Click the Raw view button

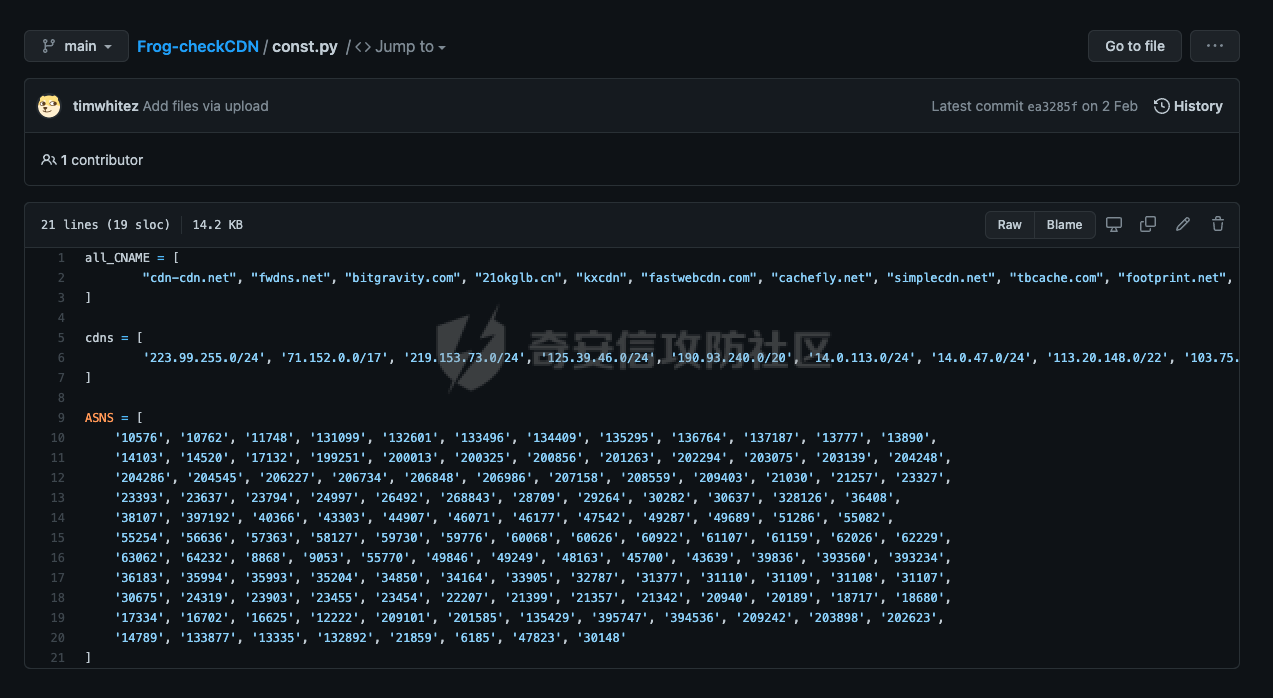[1009, 224]
